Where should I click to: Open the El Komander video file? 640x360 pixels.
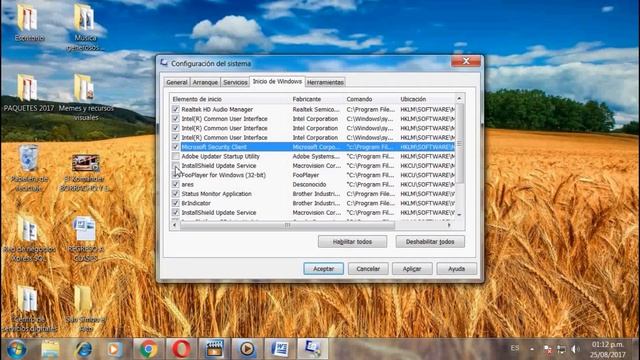pyautogui.click(x=85, y=173)
